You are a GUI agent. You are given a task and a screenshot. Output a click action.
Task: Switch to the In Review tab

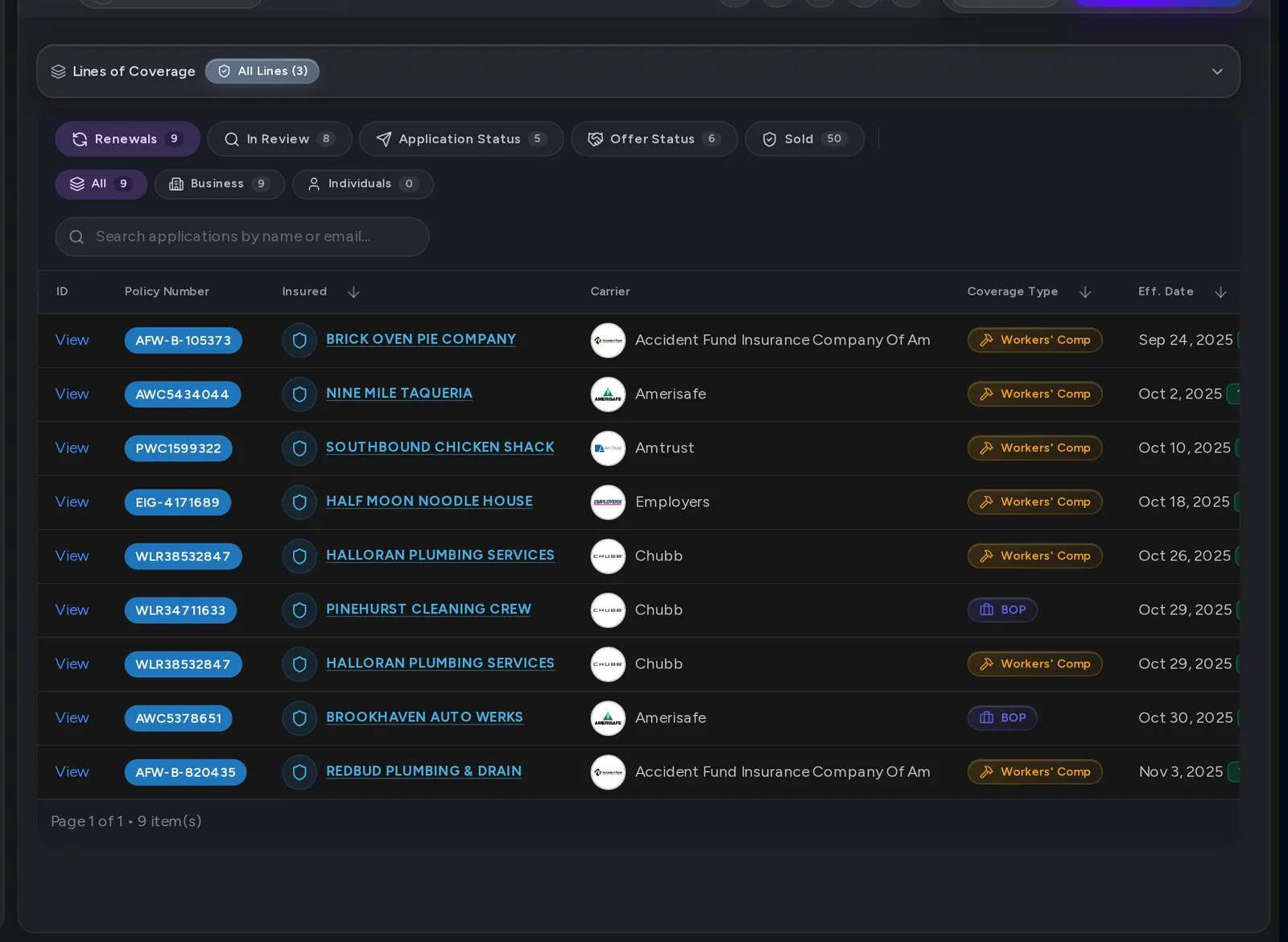coord(279,139)
